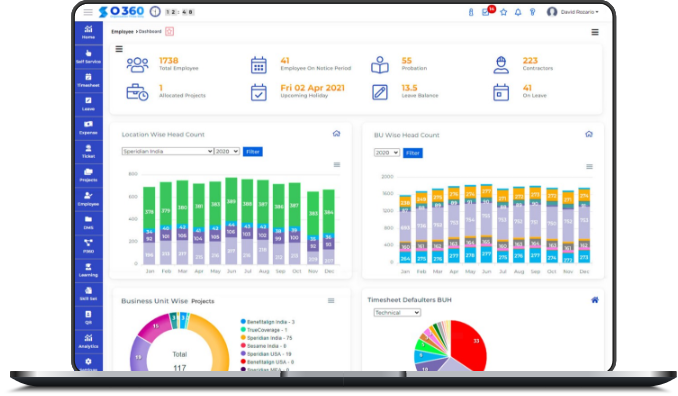Open Projects in the sidebar
The image size is (678, 396).
tap(89, 176)
